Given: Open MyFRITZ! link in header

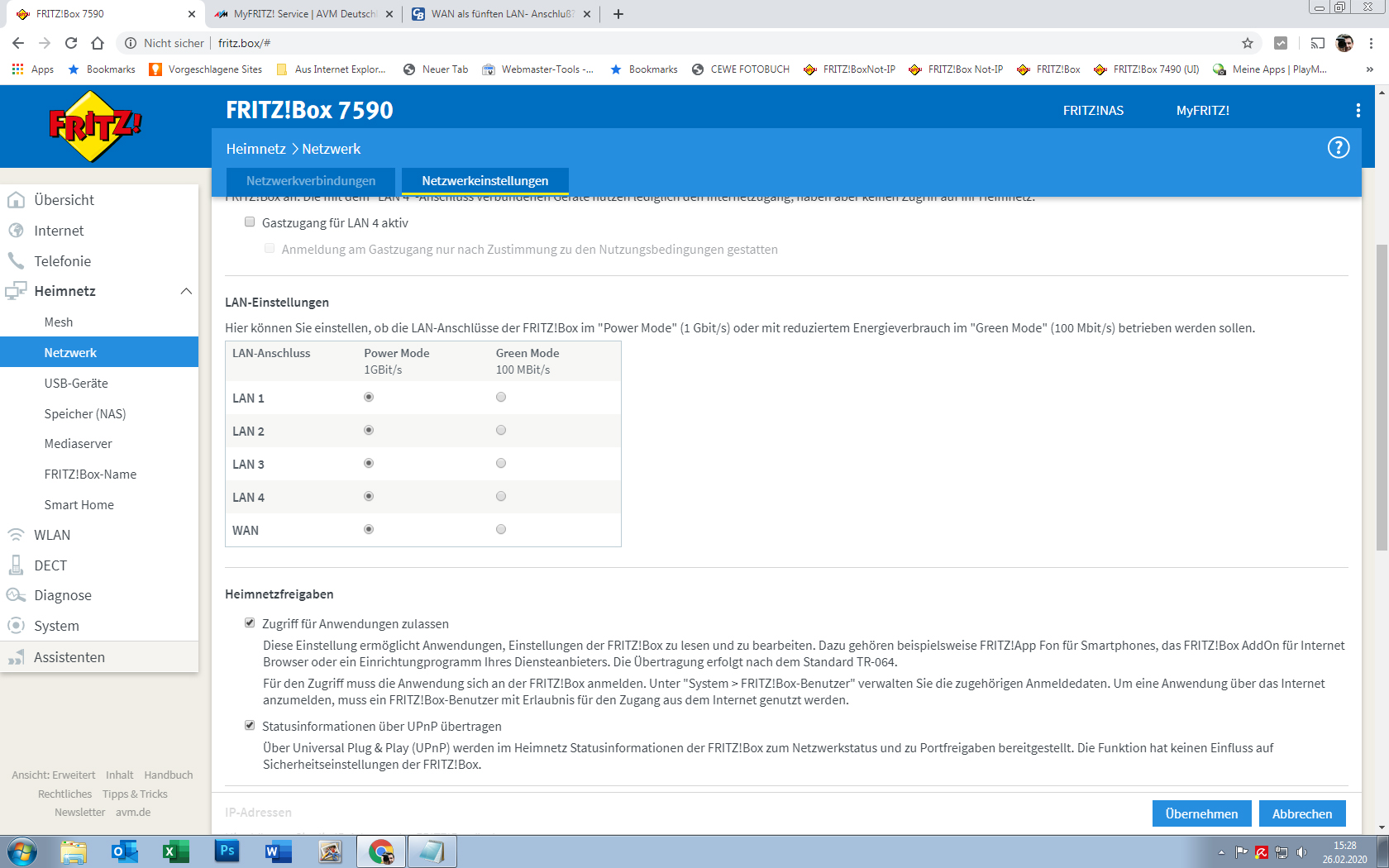Looking at the screenshot, I should [x=1203, y=111].
